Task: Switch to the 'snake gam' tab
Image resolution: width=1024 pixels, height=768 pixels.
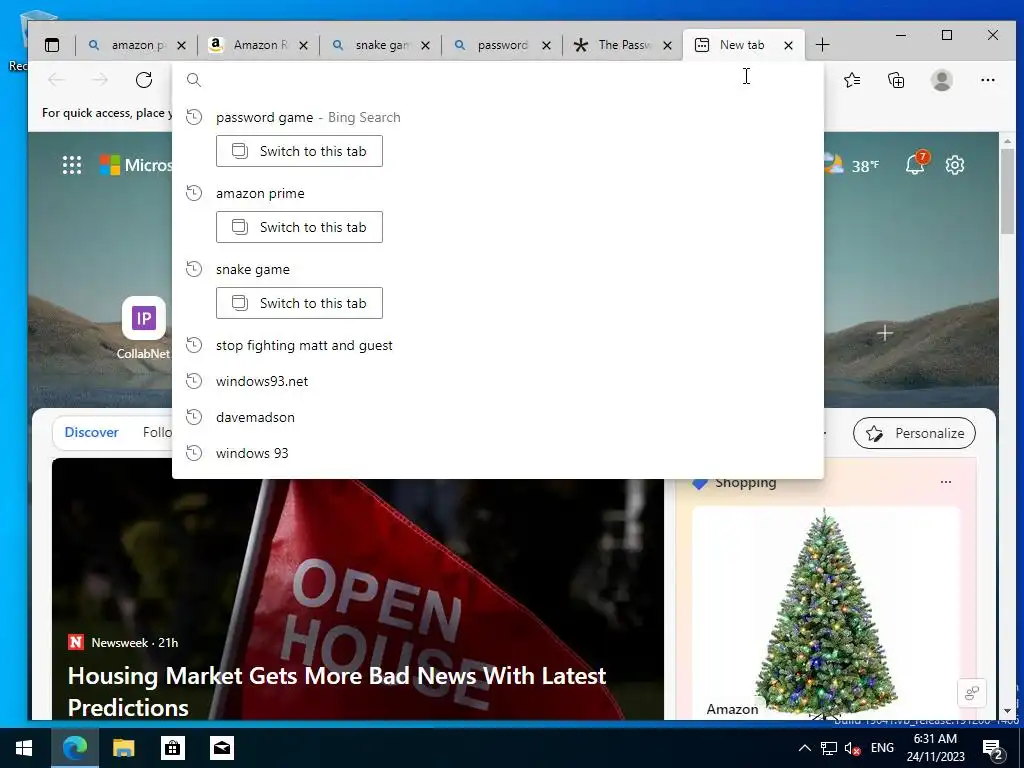Action: [x=379, y=45]
